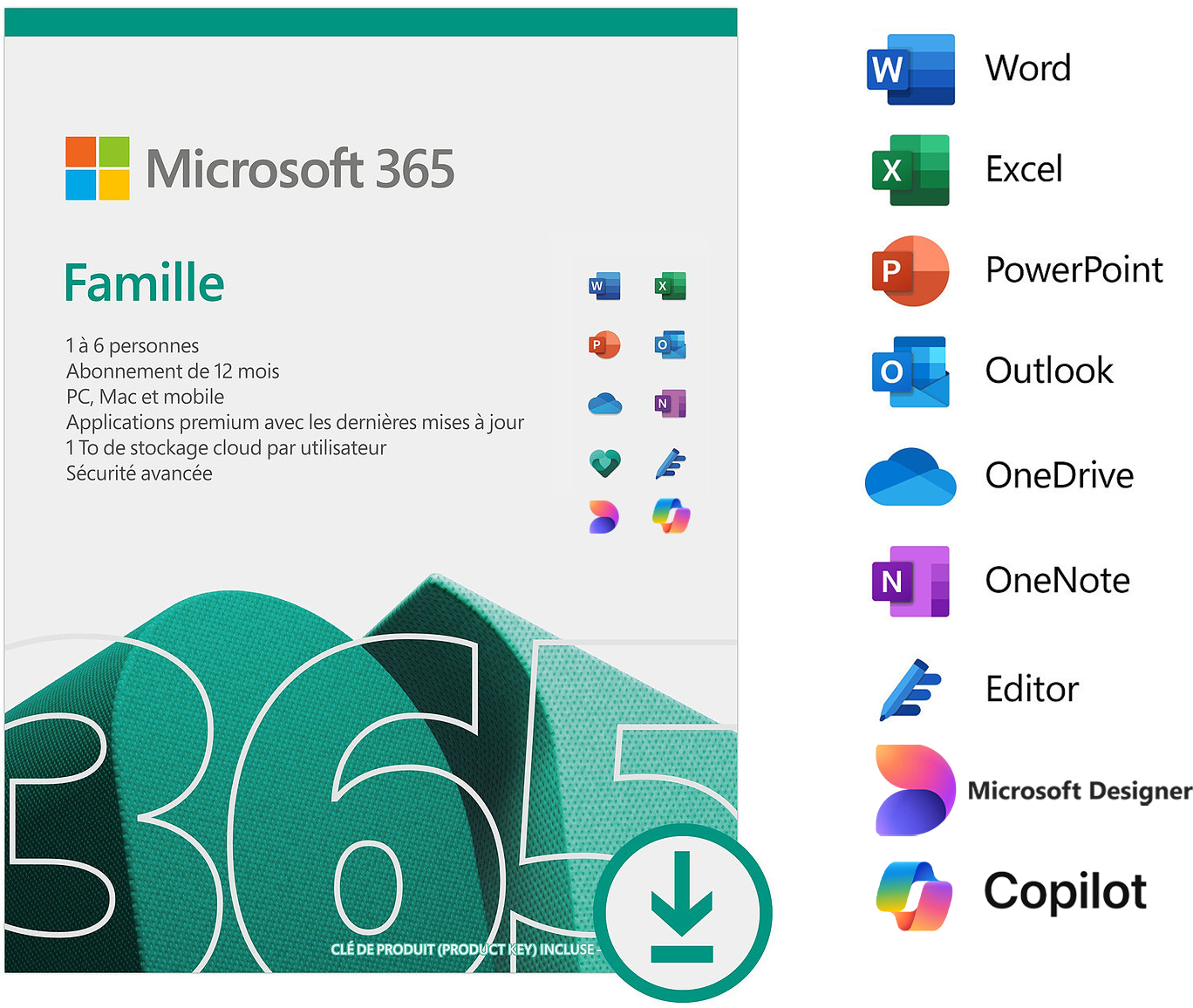Click the small Word icon on the product box
The image size is (1193, 1008).
coord(604,286)
